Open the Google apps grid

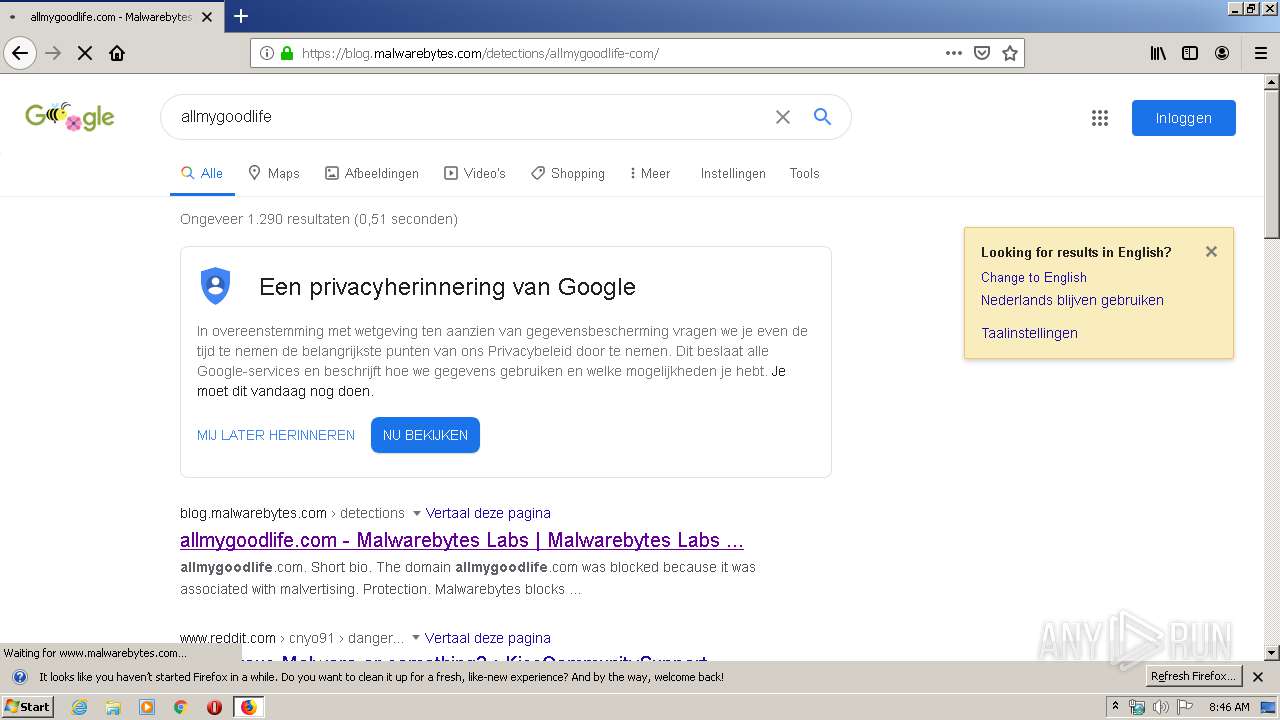1100,118
